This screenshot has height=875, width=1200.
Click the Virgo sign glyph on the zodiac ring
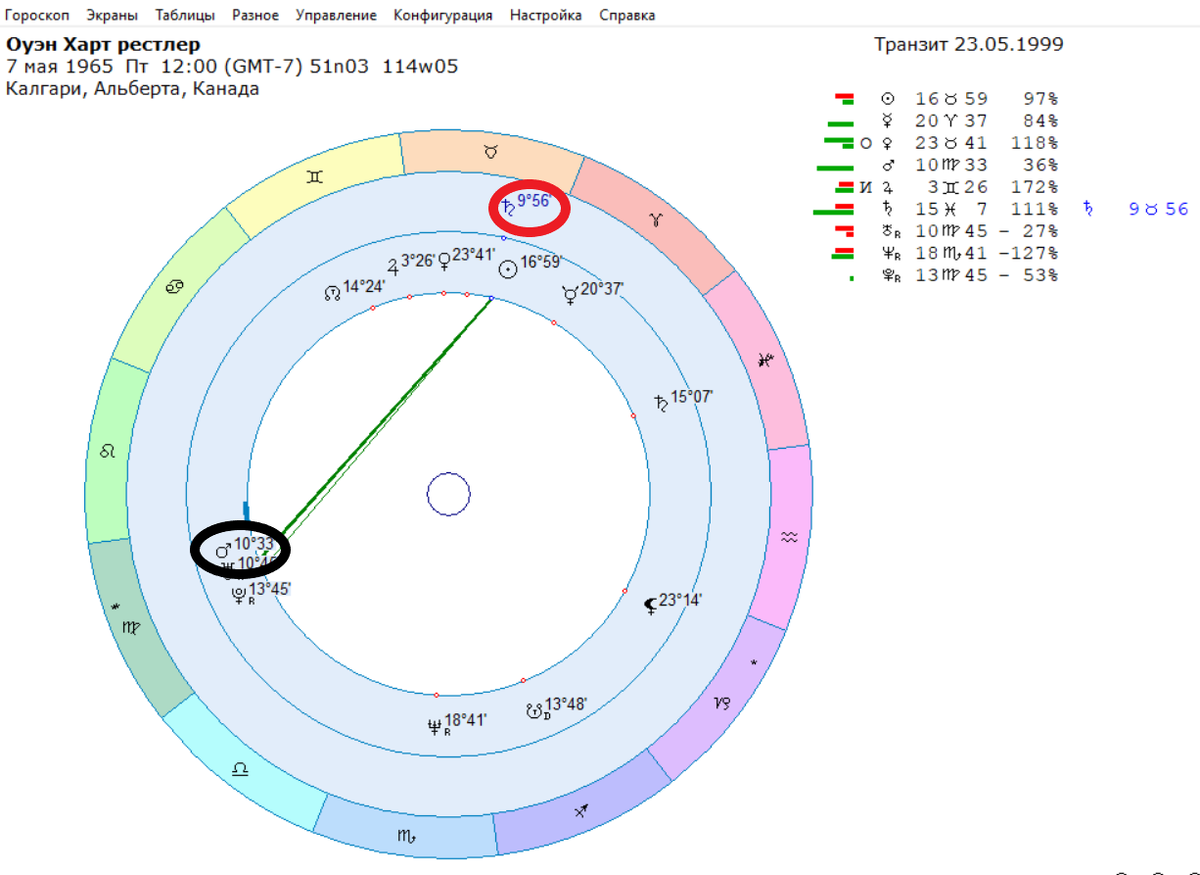click(x=133, y=627)
